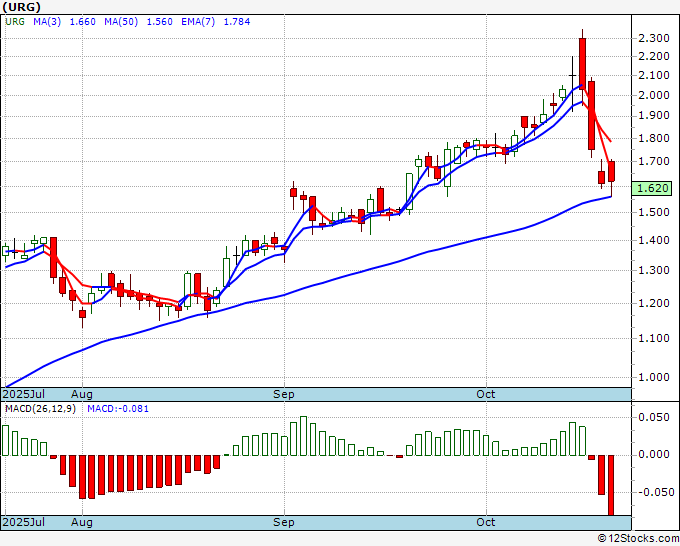Click the 1.900 price axis label

tap(654, 115)
